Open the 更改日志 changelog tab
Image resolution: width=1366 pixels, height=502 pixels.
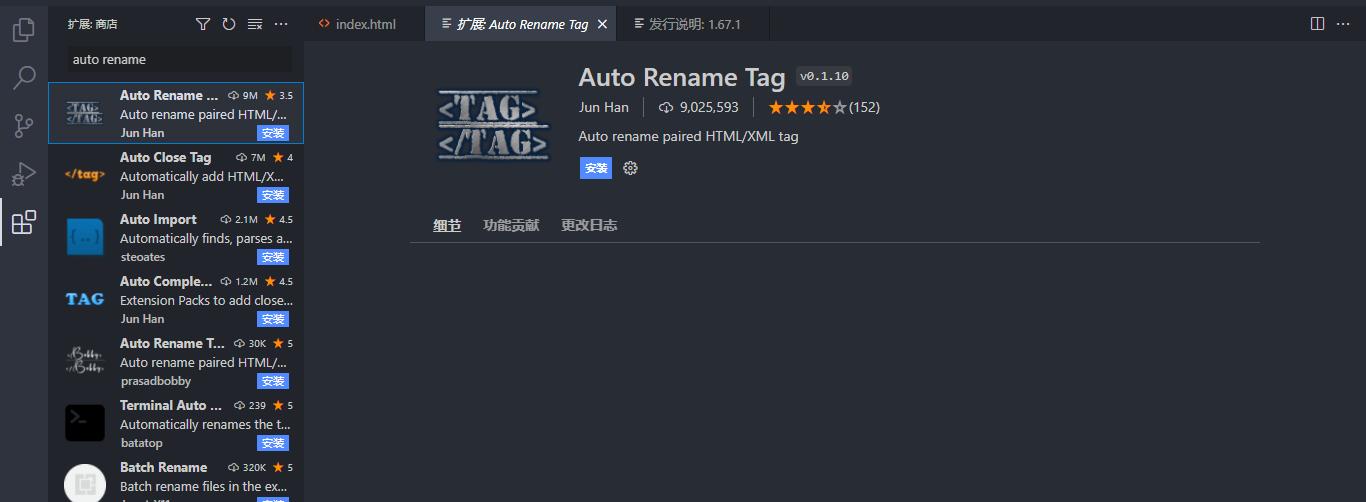pos(589,225)
